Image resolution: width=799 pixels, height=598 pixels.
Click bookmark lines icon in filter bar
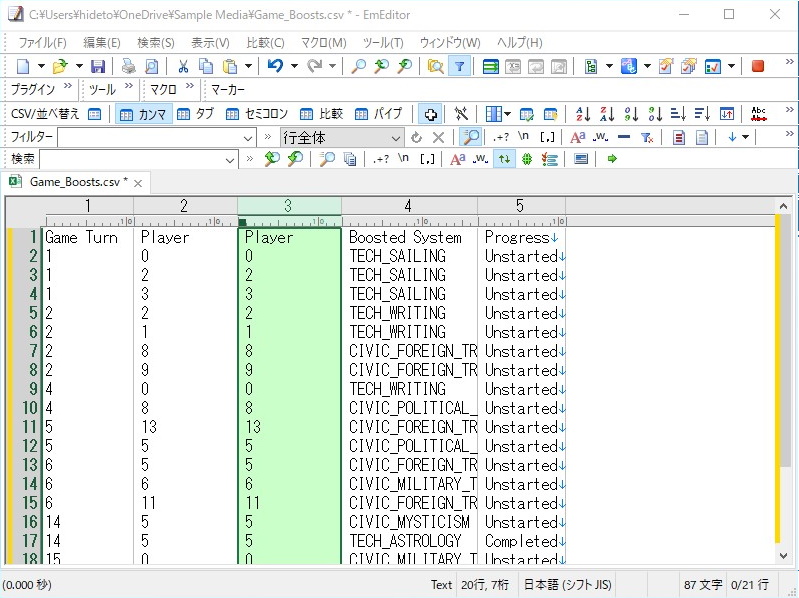pos(678,138)
